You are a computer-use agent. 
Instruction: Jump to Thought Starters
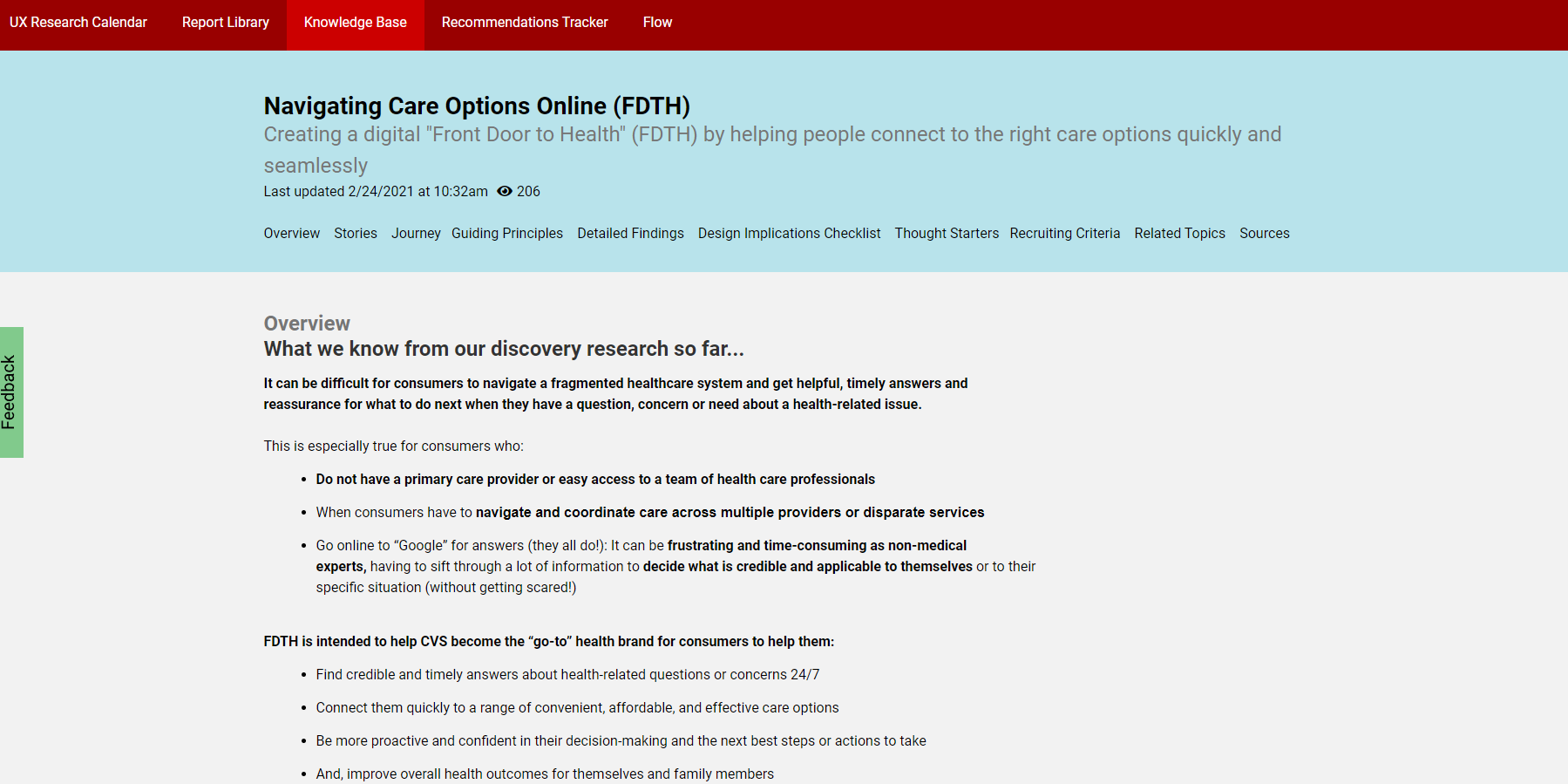pyautogui.click(x=947, y=234)
